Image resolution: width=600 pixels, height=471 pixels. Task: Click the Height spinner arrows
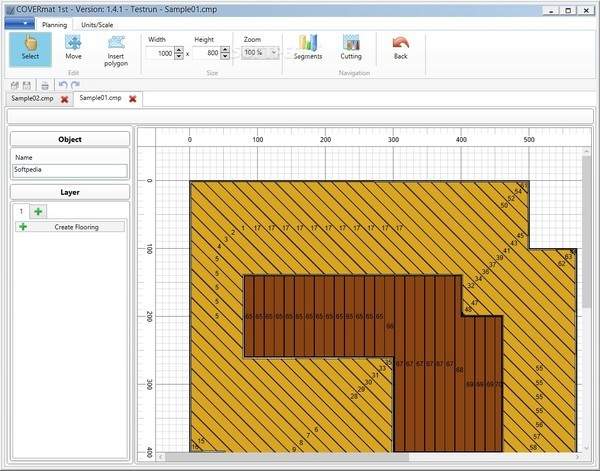point(225,52)
